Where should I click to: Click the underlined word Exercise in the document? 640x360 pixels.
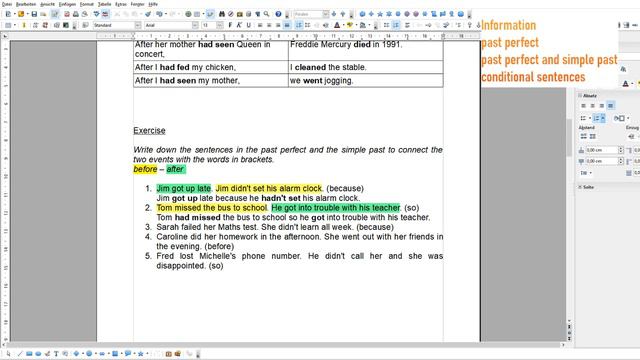point(149,131)
